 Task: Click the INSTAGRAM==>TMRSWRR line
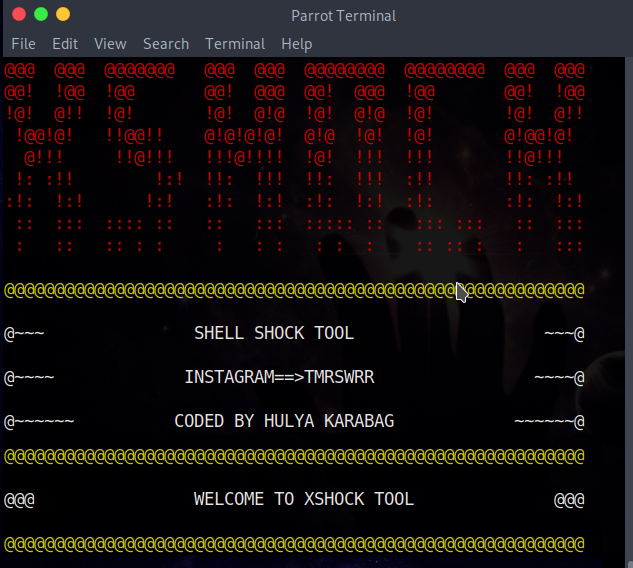(x=279, y=377)
